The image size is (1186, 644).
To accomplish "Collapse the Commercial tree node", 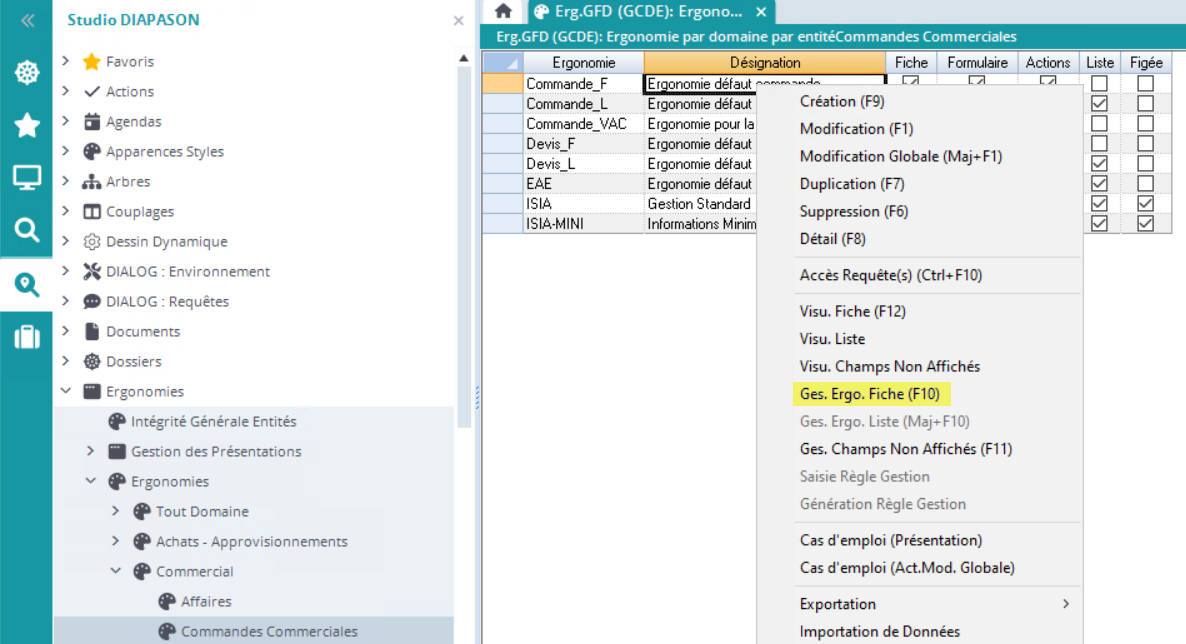I will click(115, 571).
